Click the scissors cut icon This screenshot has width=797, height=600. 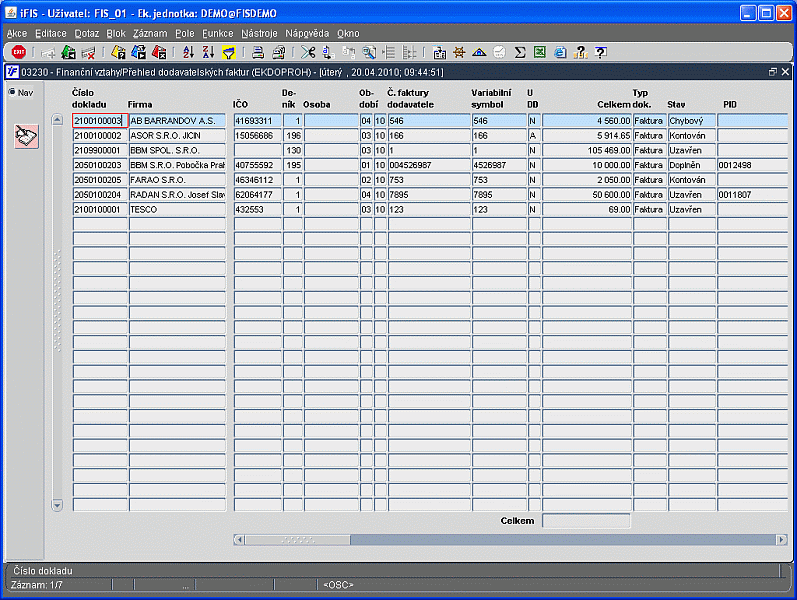[308, 52]
